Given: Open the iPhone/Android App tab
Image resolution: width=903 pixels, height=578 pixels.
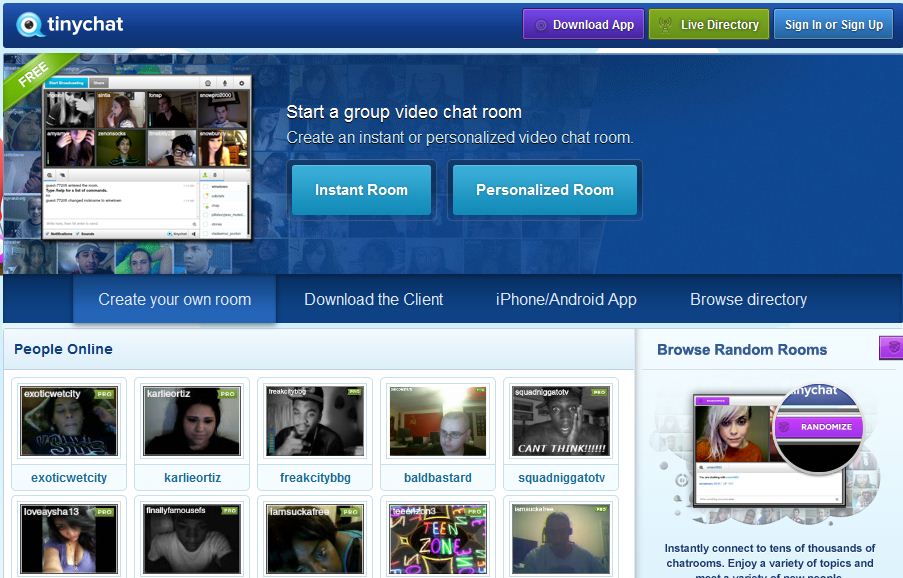Looking at the screenshot, I should click(x=566, y=299).
